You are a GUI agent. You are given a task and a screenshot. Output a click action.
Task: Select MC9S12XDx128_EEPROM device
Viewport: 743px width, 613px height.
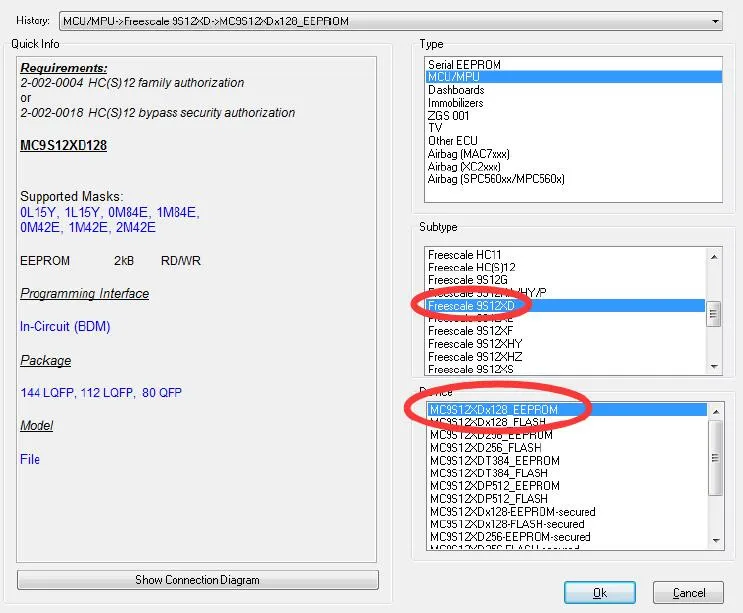(x=567, y=409)
